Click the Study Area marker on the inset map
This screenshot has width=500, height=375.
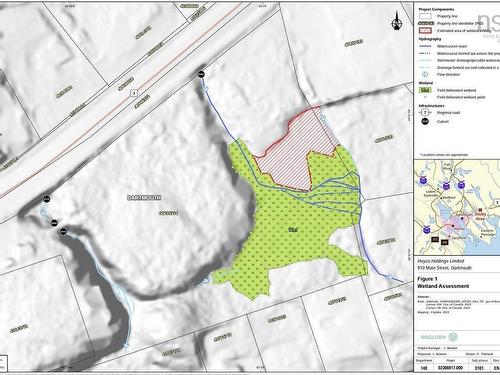point(480,210)
